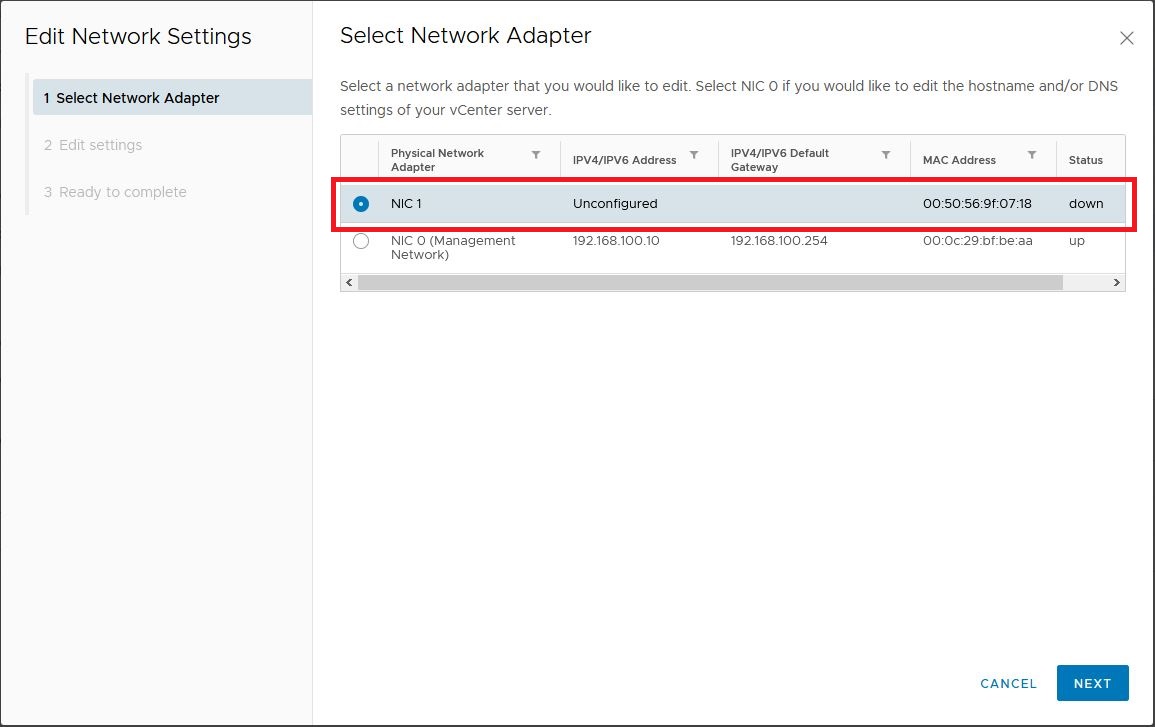Click the down status cell
The height and width of the screenshot is (727, 1155).
click(x=1086, y=204)
